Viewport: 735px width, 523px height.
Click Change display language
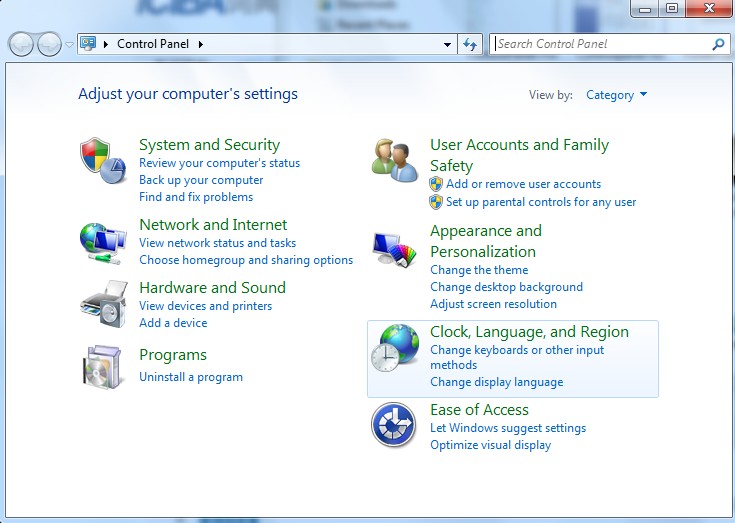pyautogui.click(x=496, y=382)
